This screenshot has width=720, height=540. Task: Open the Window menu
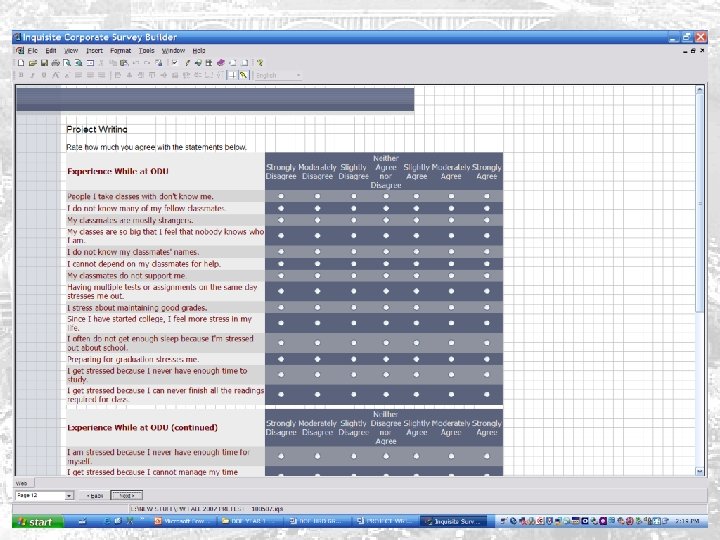pyautogui.click(x=173, y=51)
